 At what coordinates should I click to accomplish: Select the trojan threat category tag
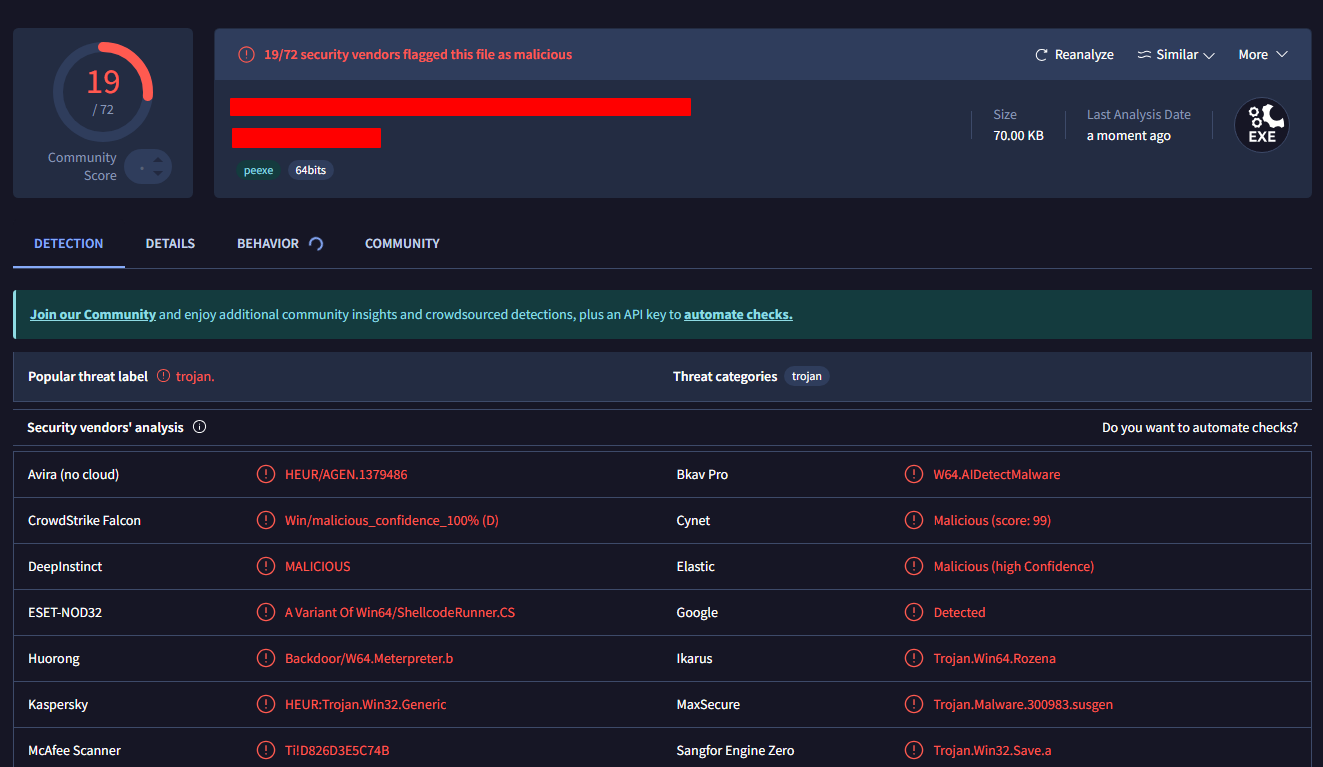[807, 376]
